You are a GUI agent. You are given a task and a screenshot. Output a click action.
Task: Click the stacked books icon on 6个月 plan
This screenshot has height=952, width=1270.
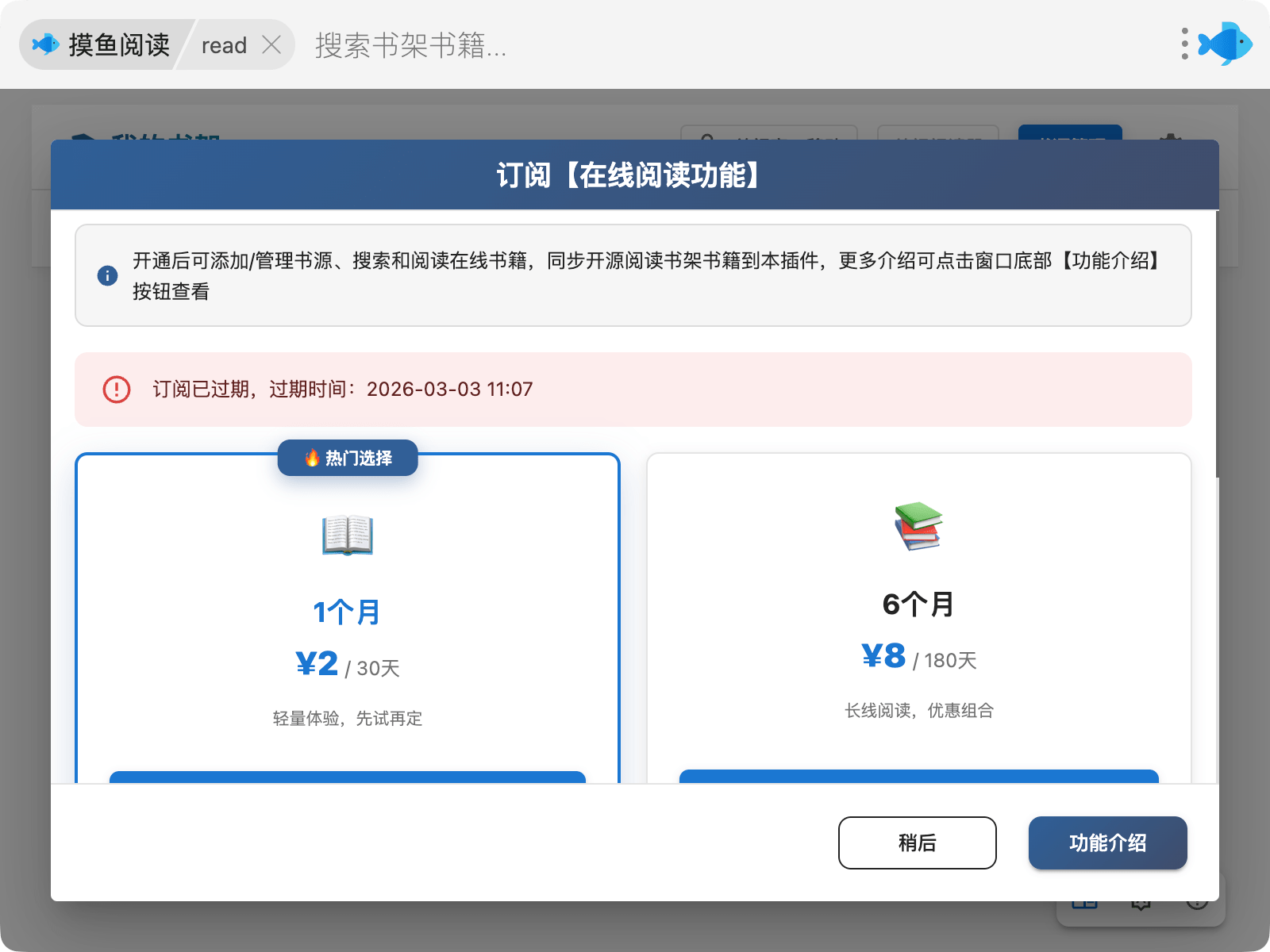[918, 527]
